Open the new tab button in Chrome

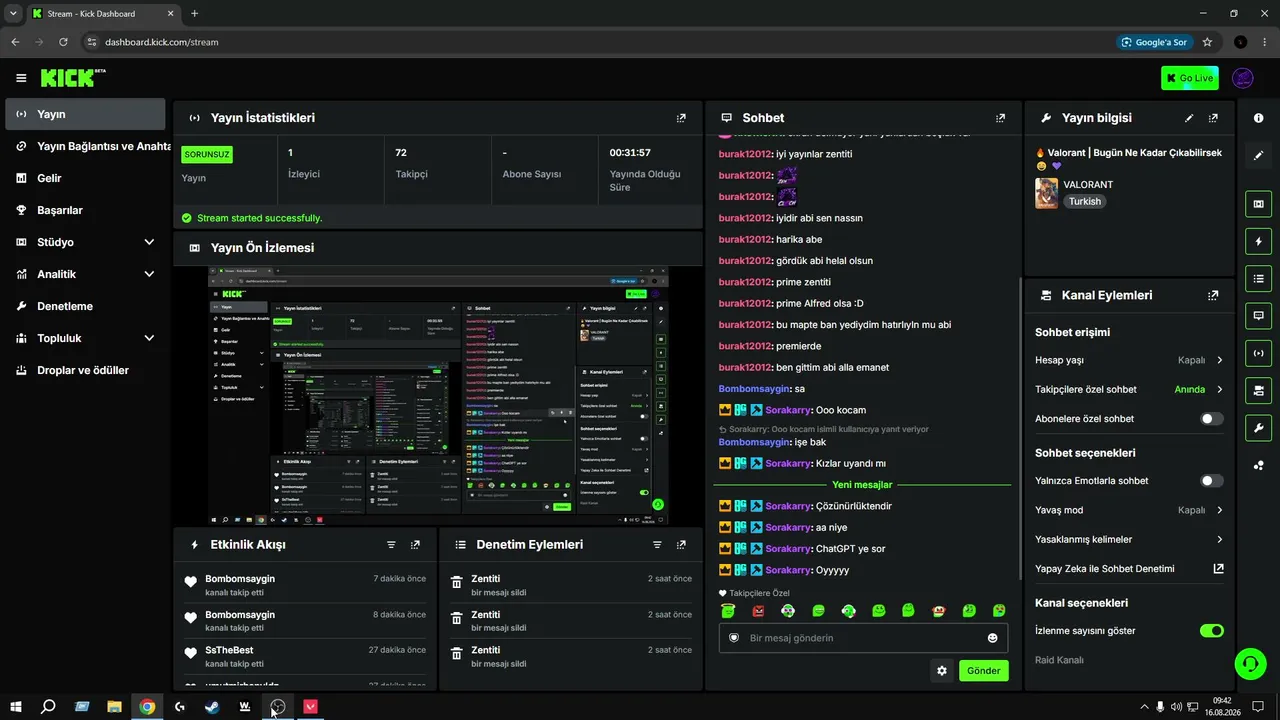coord(194,13)
